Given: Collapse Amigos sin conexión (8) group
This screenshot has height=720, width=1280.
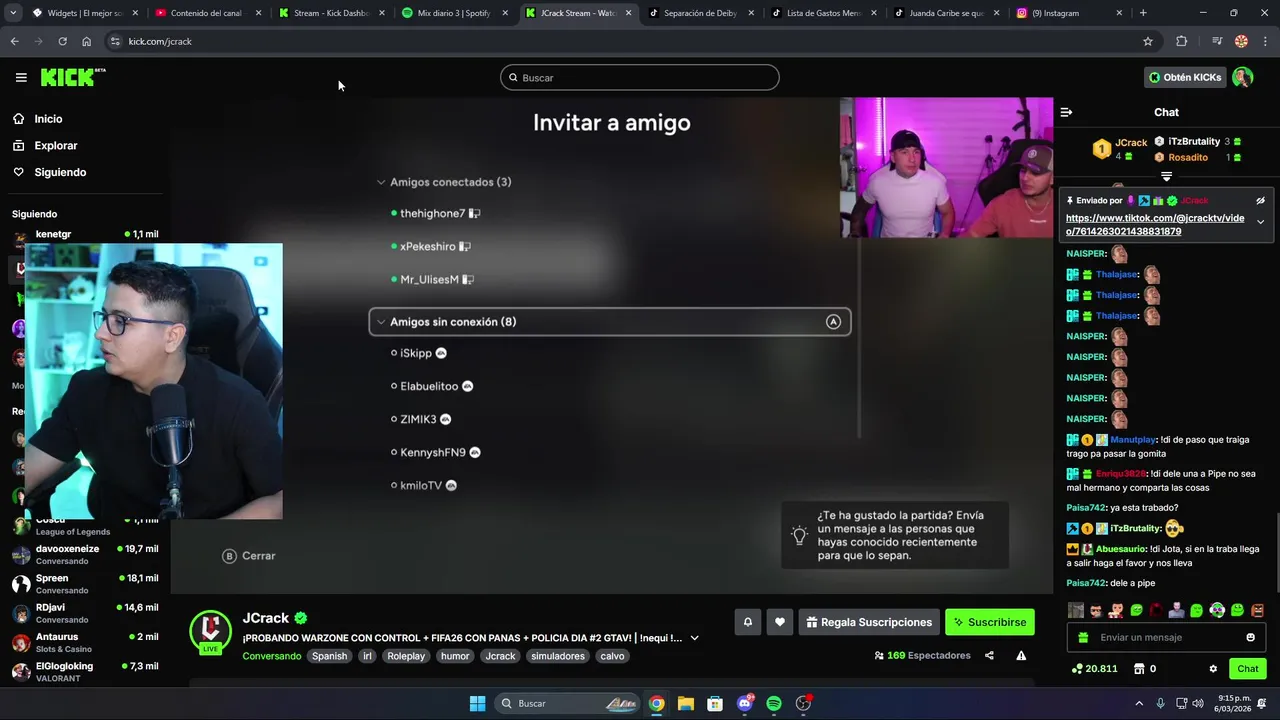Looking at the screenshot, I should [x=610, y=322].
